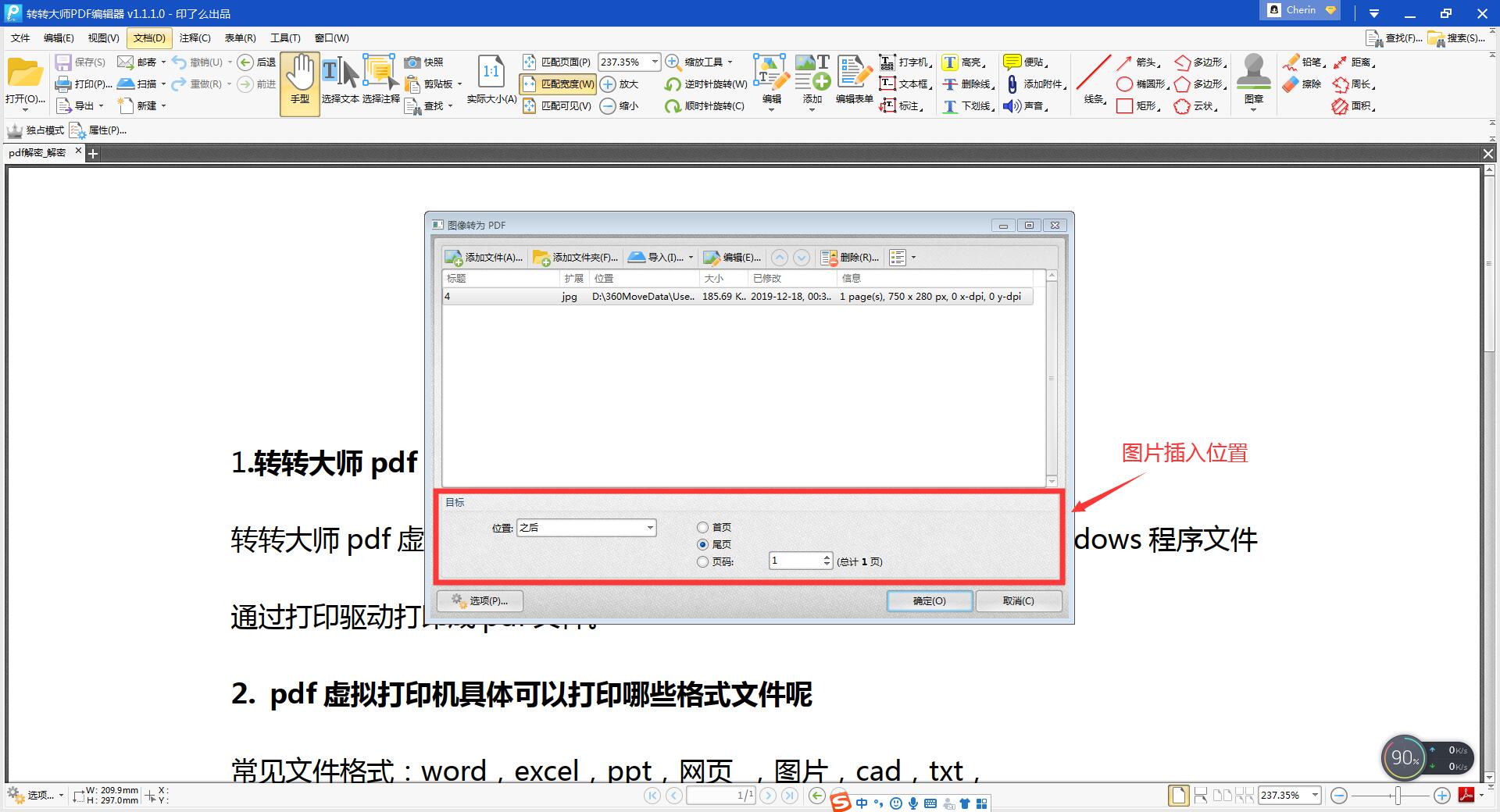Open the status bar zoom level dropdown
Image resolution: width=1500 pixels, height=812 pixels.
[1315, 795]
